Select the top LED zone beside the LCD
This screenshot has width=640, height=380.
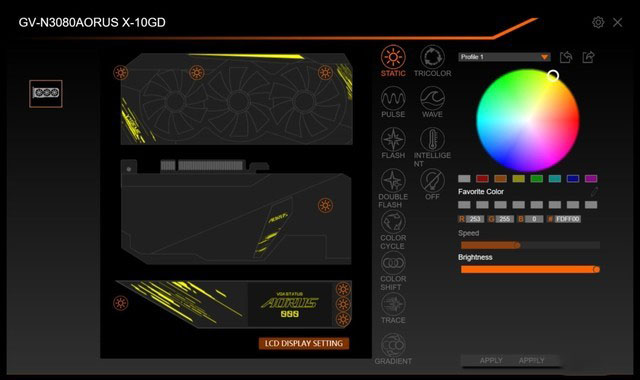343,289
